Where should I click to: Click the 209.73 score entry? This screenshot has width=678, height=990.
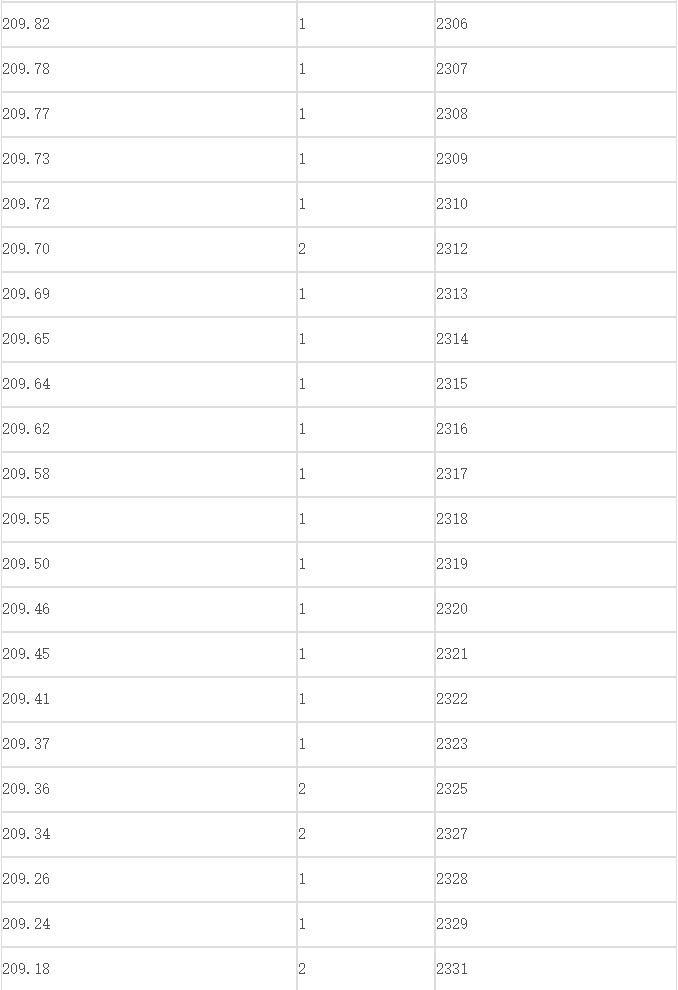(x=149, y=159)
